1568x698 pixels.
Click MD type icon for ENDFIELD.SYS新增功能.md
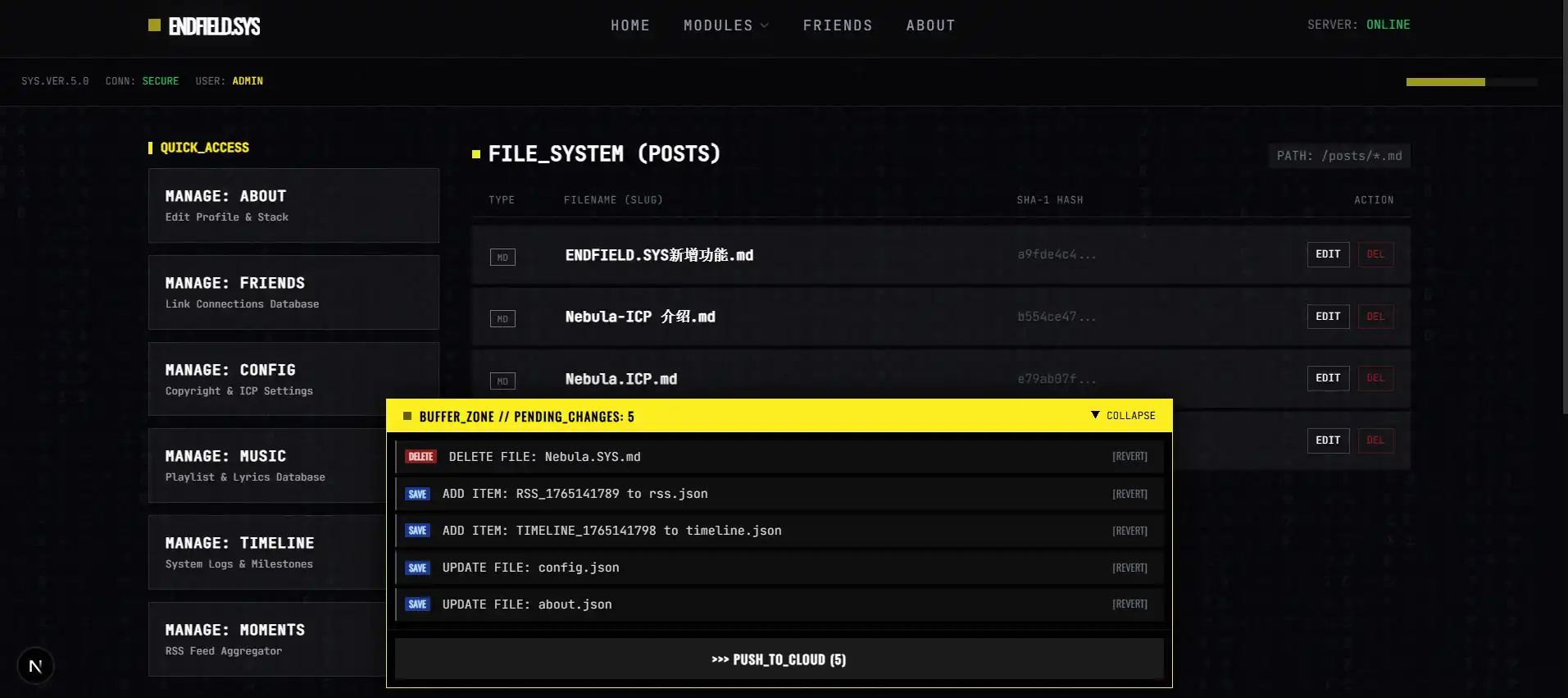pyautogui.click(x=502, y=258)
